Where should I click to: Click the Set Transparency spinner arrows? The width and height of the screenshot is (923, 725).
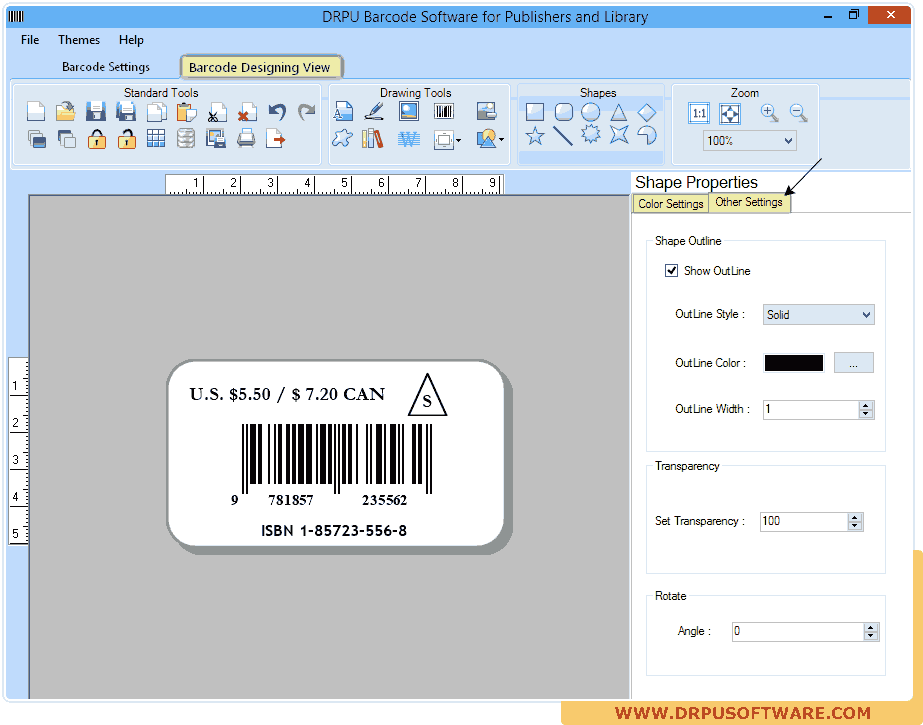pyautogui.click(x=855, y=521)
